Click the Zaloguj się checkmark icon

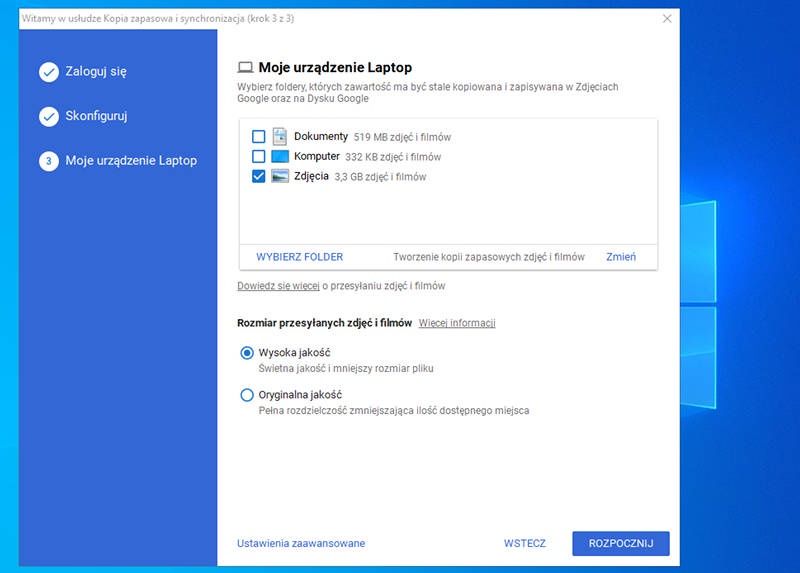pos(49,72)
